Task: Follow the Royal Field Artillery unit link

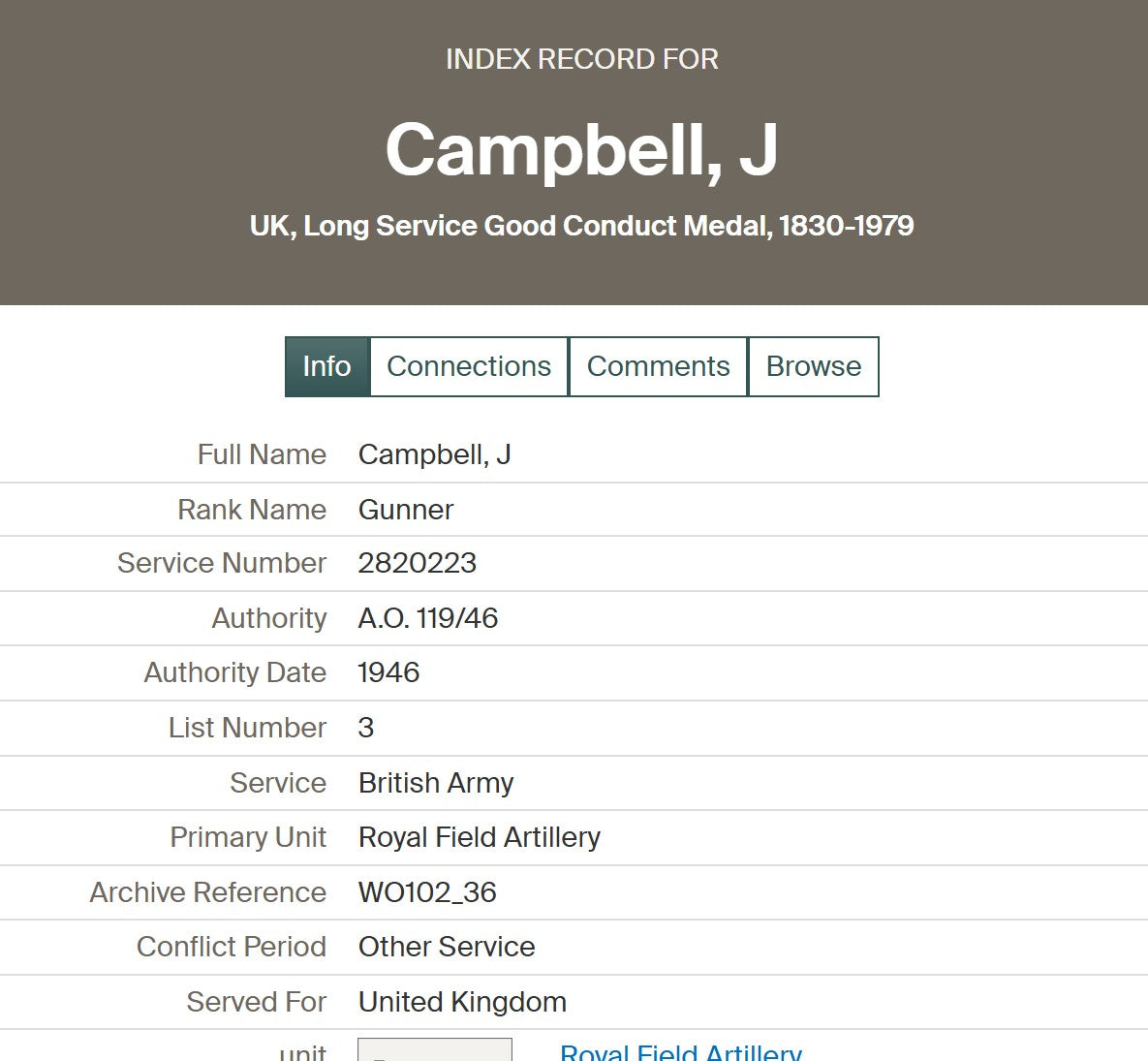Action: coord(680,1052)
